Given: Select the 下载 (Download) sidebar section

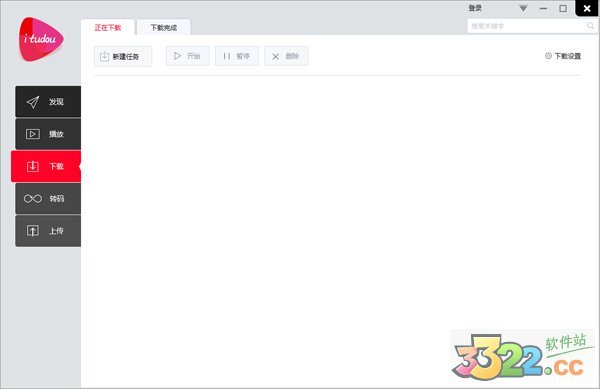Looking at the screenshot, I should 46,166.
